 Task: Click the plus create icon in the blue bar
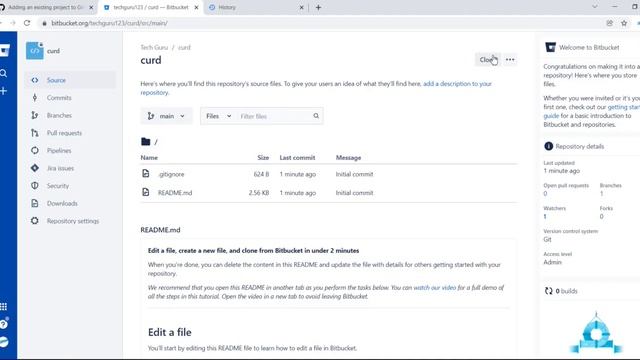click(x=4, y=91)
